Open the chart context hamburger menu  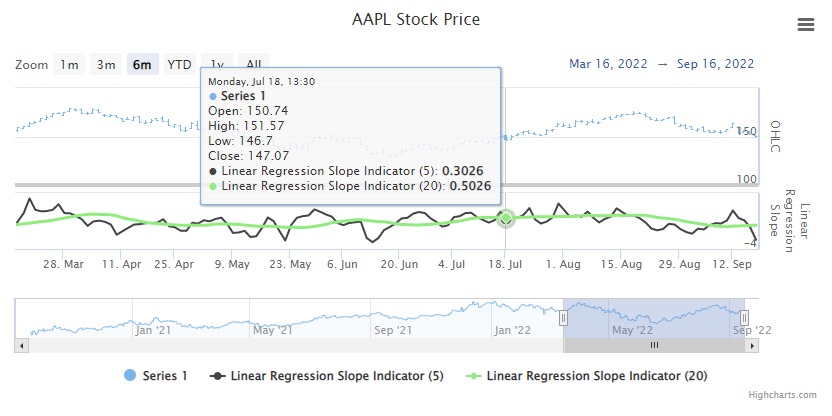806,26
